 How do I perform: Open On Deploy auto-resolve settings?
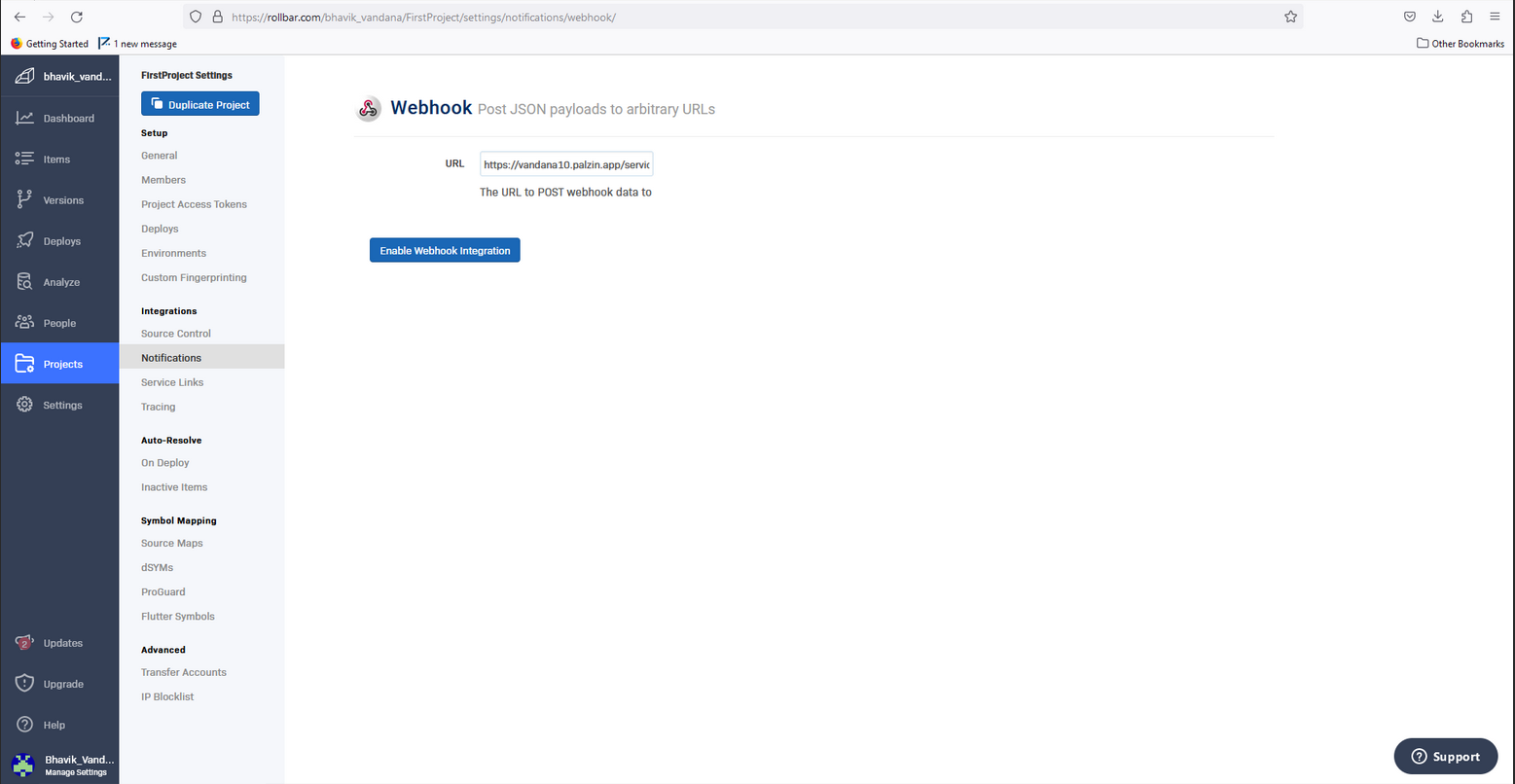tap(165, 463)
